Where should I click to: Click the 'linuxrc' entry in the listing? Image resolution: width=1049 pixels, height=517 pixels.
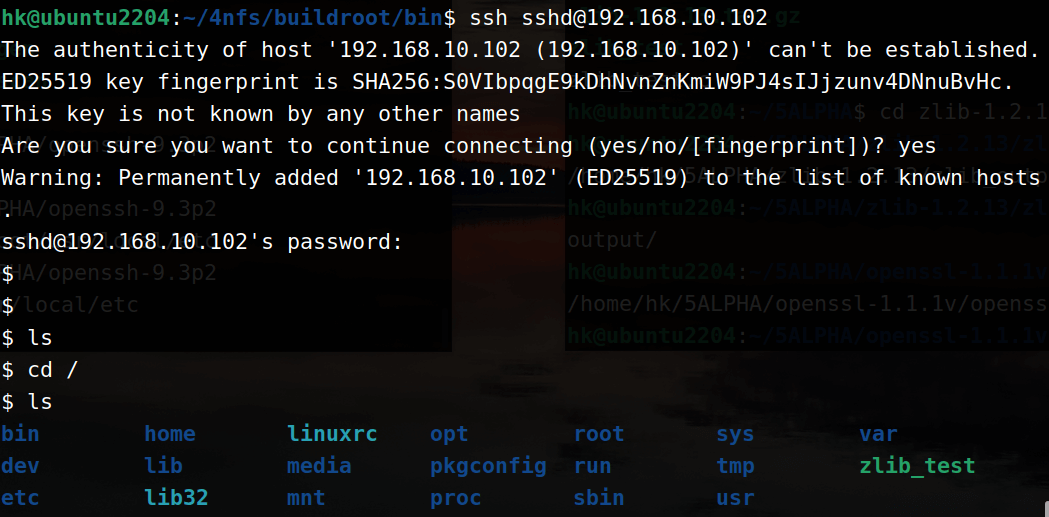coord(331,434)
